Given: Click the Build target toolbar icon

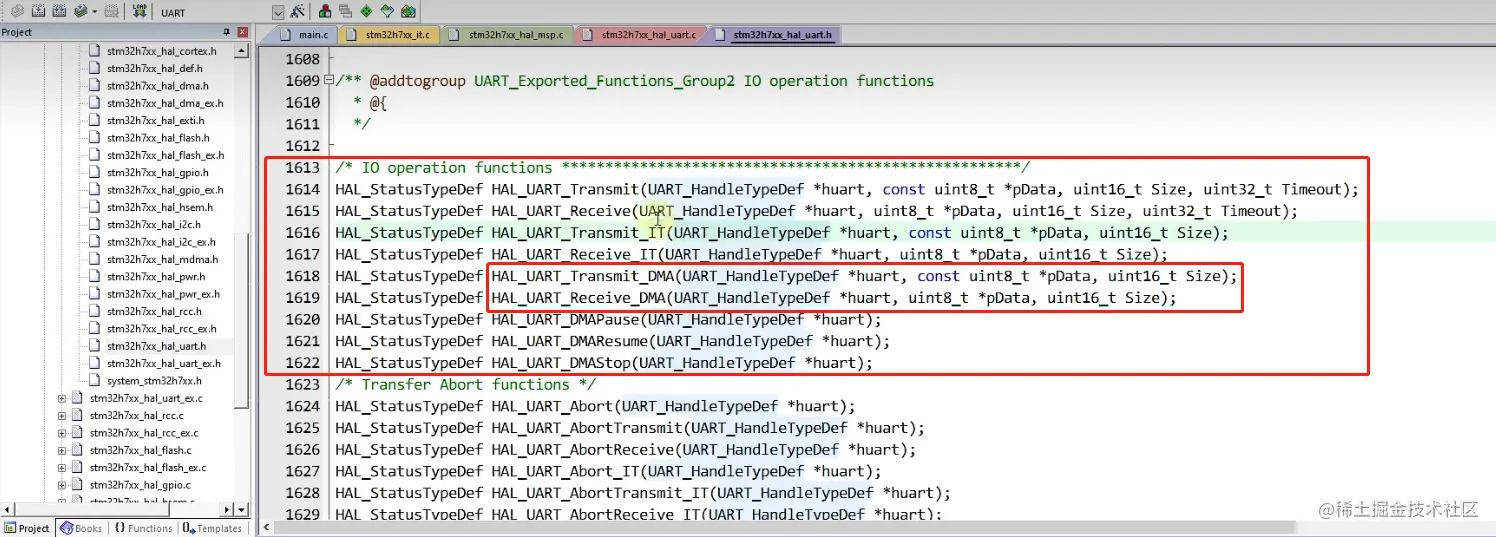Looking at the screenshot, I should (x=38, y=12).
